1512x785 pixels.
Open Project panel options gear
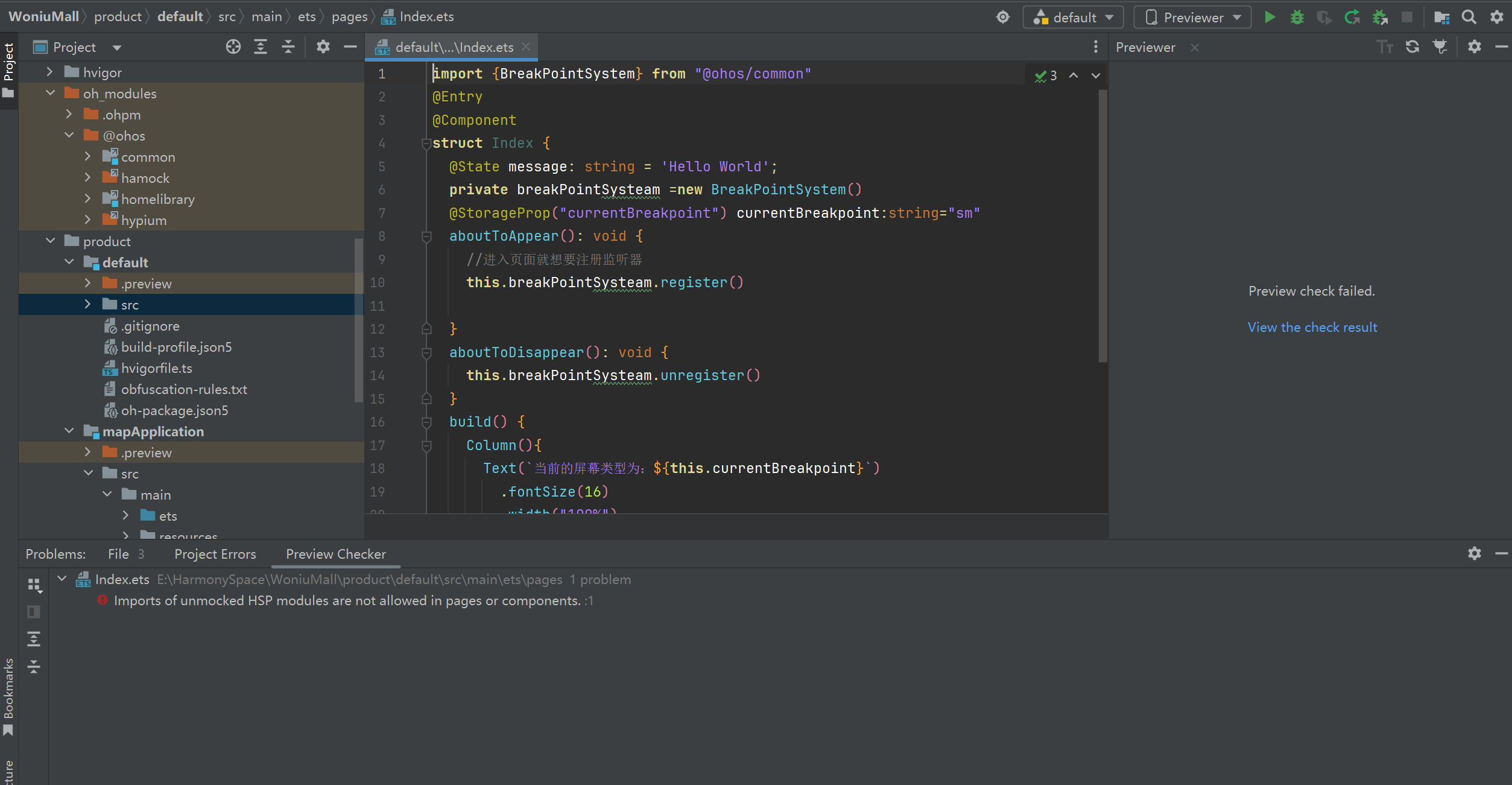click(323, 47)
